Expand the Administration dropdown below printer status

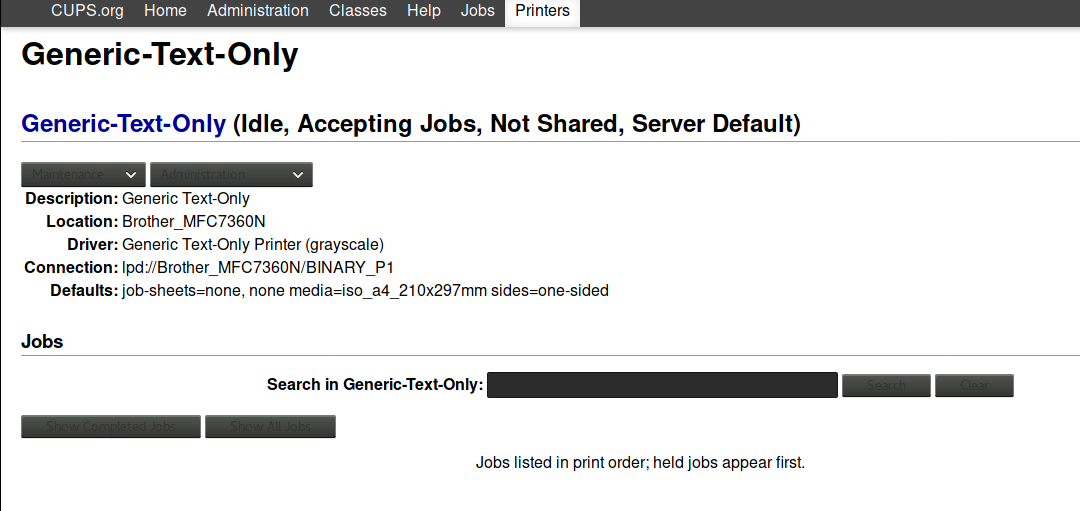click(x=231, y=175)
